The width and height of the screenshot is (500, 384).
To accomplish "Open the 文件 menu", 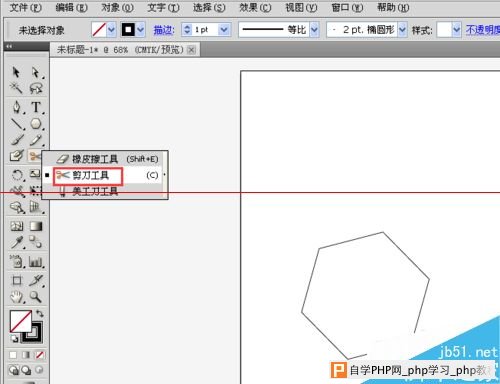I will coord(26,7).
